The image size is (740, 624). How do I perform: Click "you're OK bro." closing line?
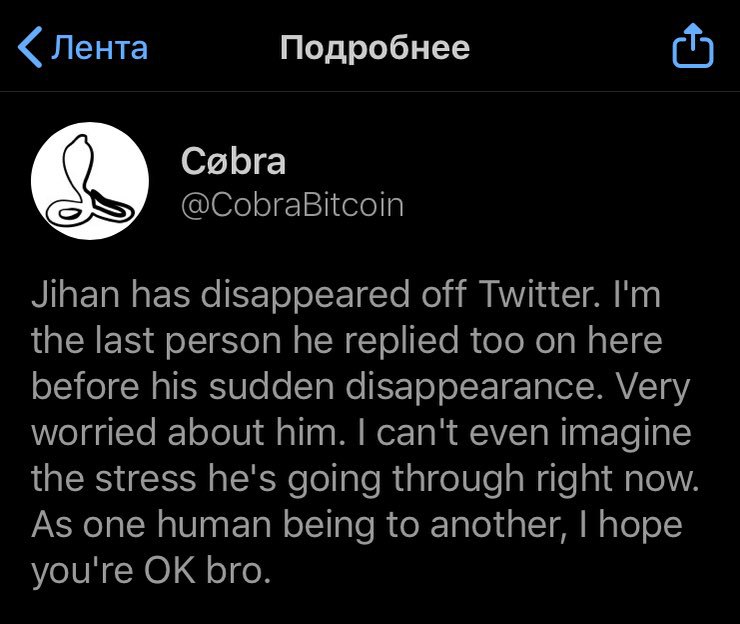click(x=151, y=572)
